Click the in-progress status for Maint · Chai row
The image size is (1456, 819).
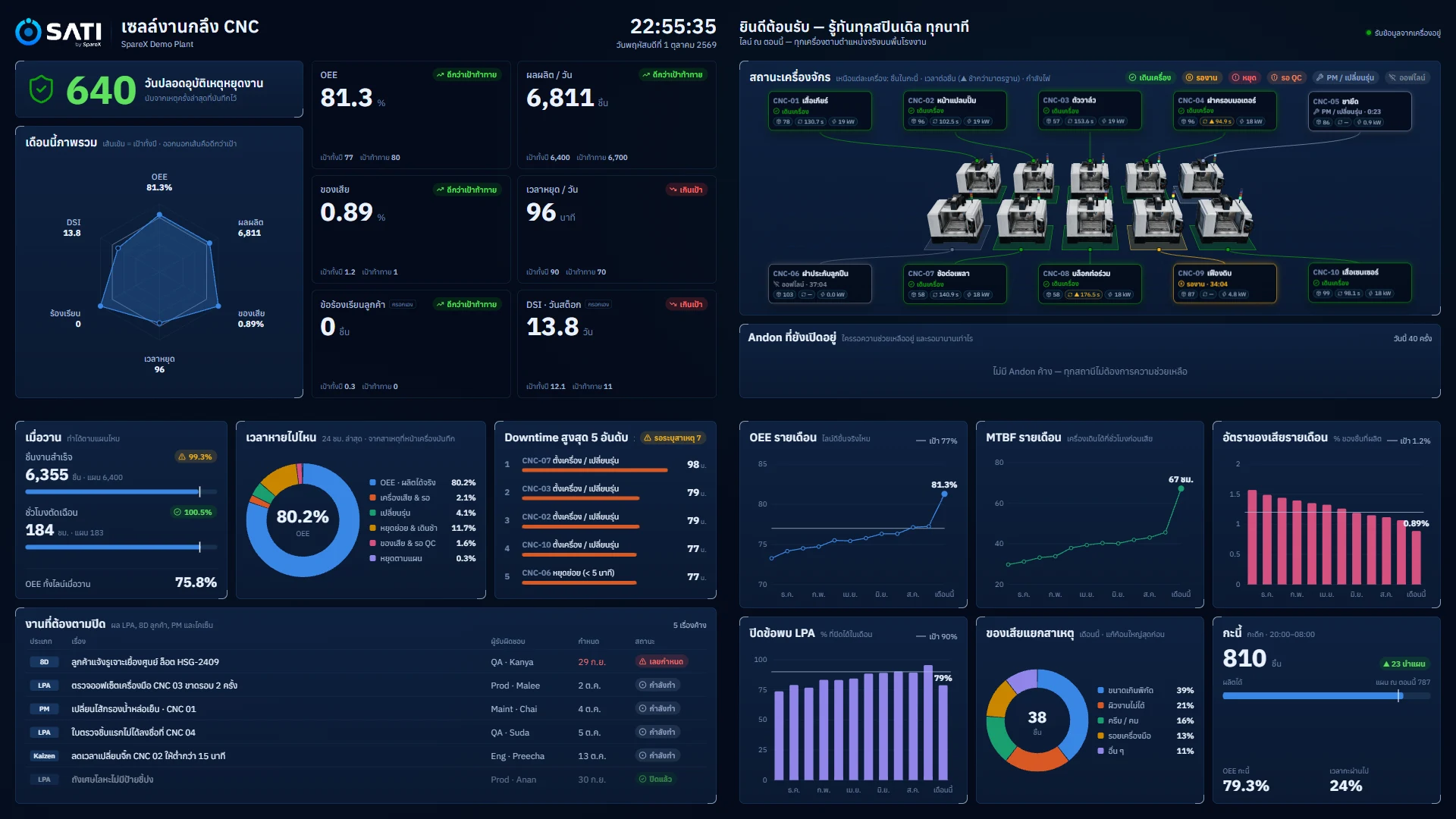pos(657,709)
